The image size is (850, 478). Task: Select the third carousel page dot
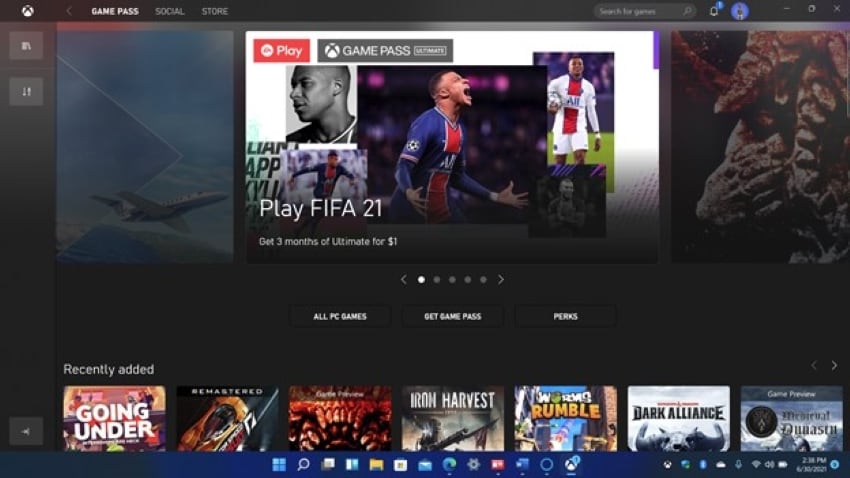click(x=452, y=280)
